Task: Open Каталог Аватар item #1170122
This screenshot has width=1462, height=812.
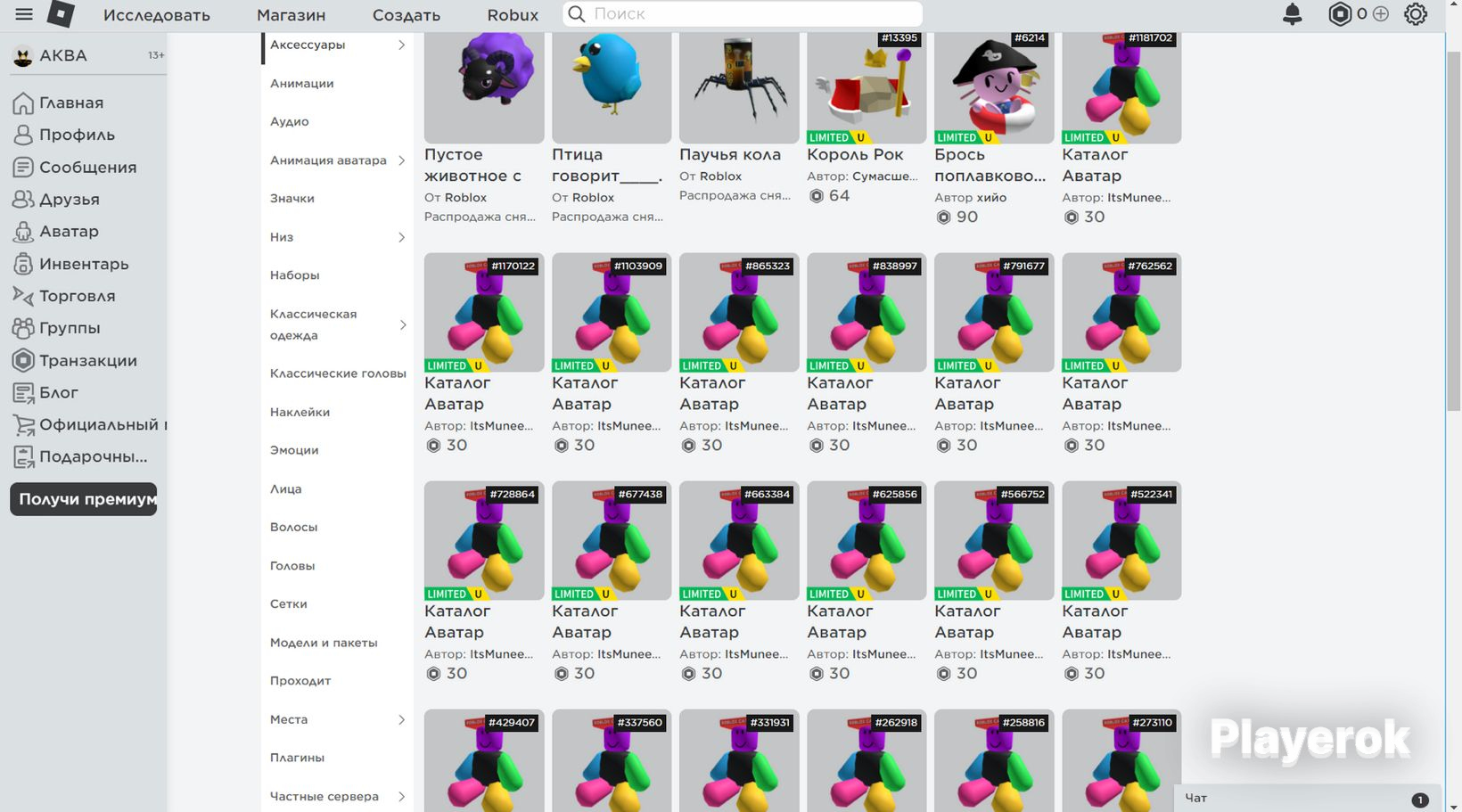Action: tap(484, 312)
